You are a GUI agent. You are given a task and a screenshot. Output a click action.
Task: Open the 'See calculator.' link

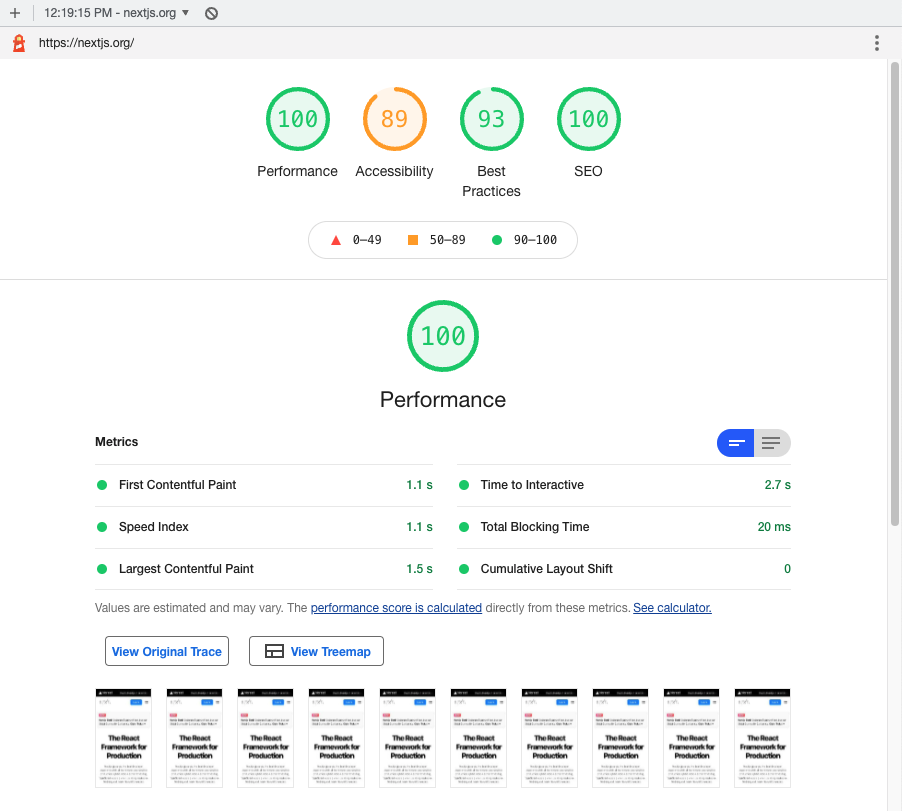pos(672,608)
